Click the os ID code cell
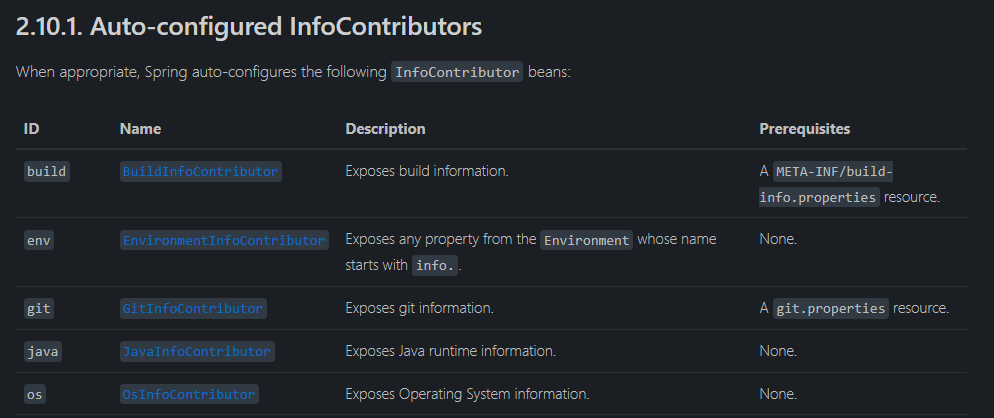The width and height of the screenshot is (994, 418). pyautogui.click(x=34, y=395)
